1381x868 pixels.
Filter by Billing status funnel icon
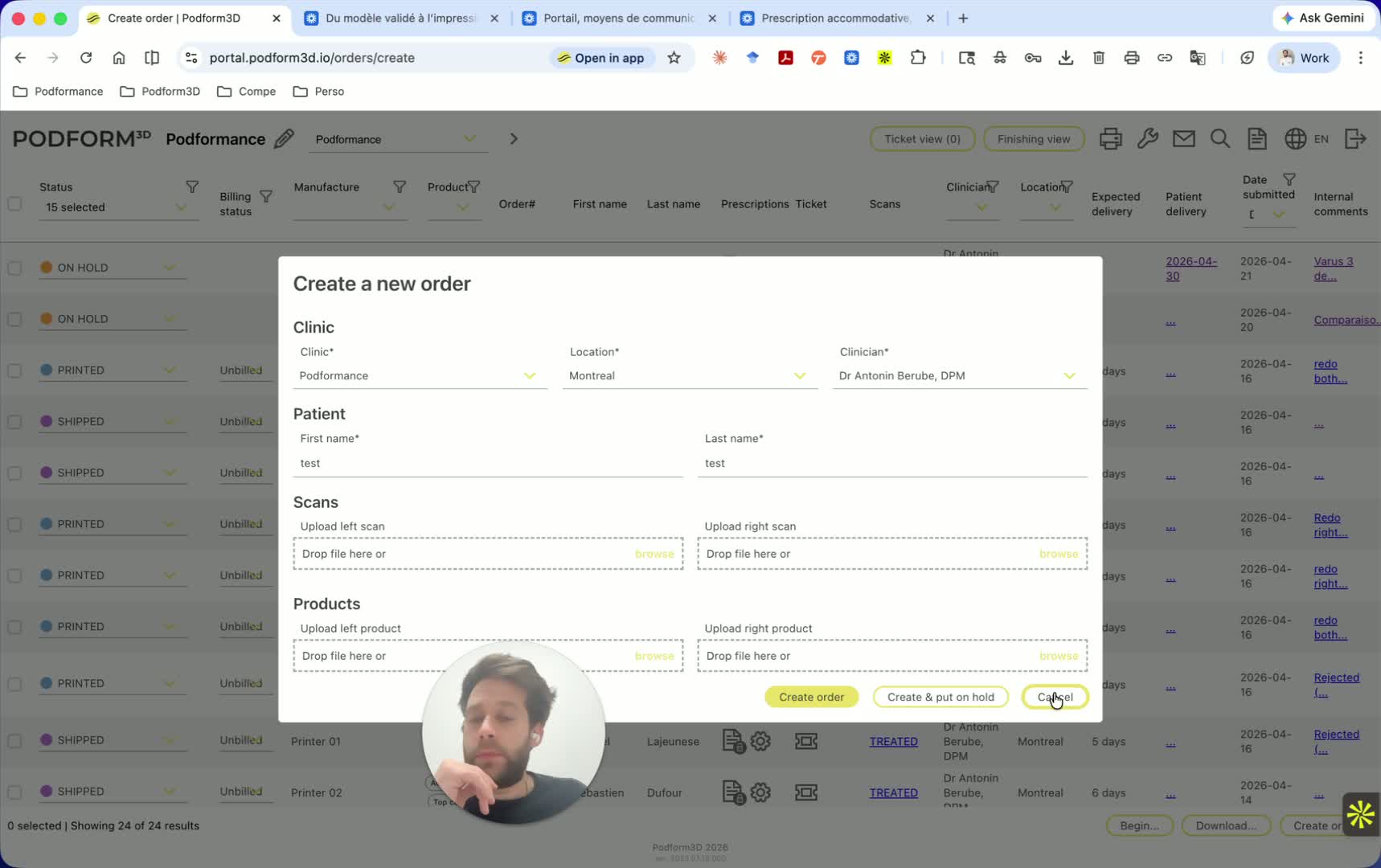pyautogui.click(x=266, y=196)
